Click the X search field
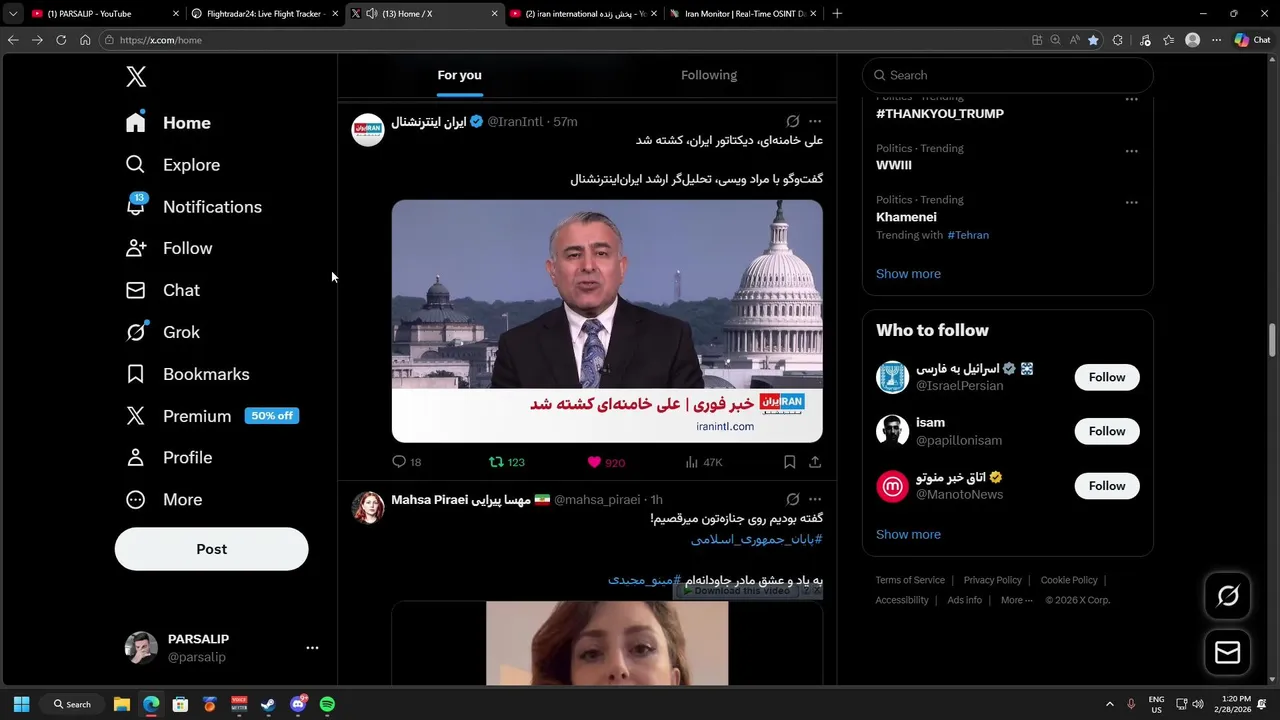The image size is (1280, 720). [1008, 75]
